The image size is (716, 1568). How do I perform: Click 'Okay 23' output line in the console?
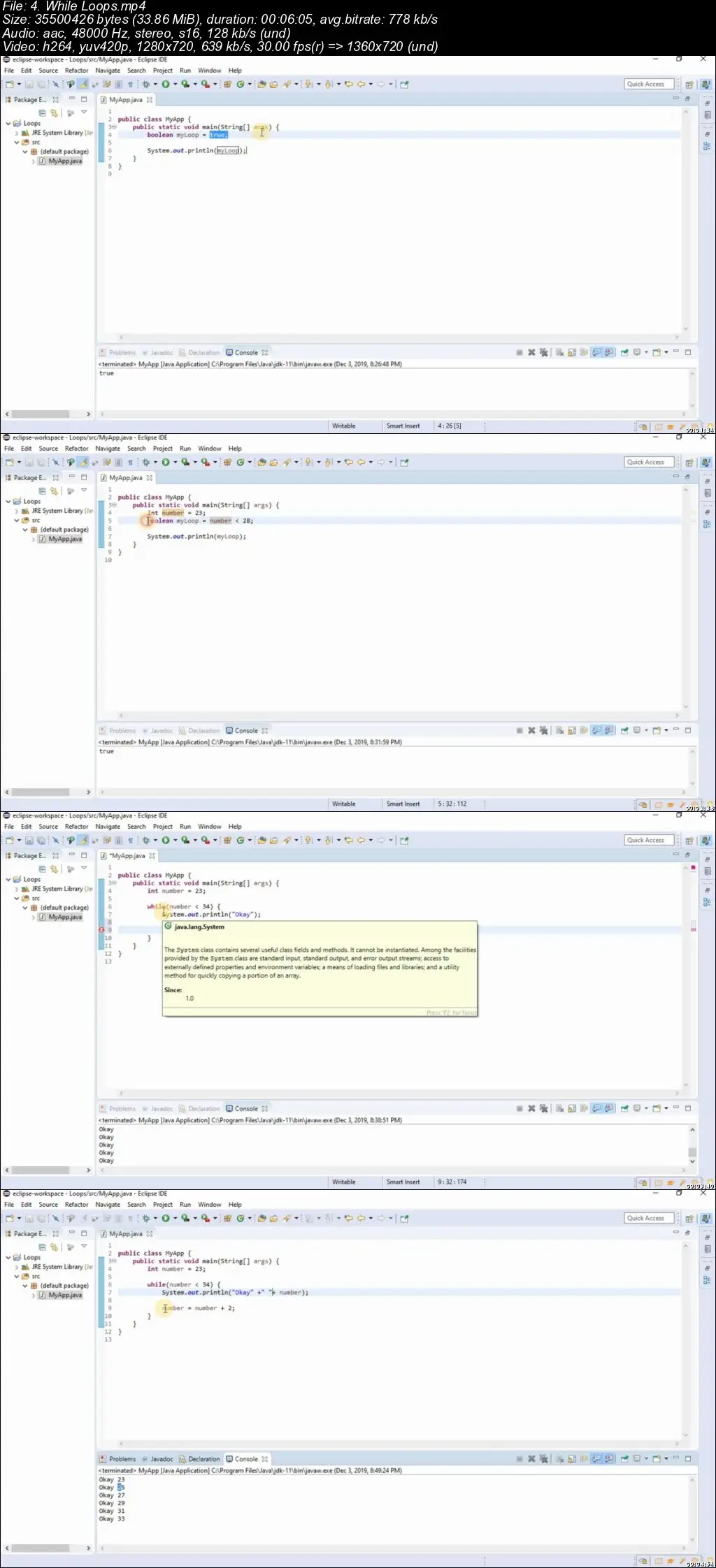pos(112,1479)
